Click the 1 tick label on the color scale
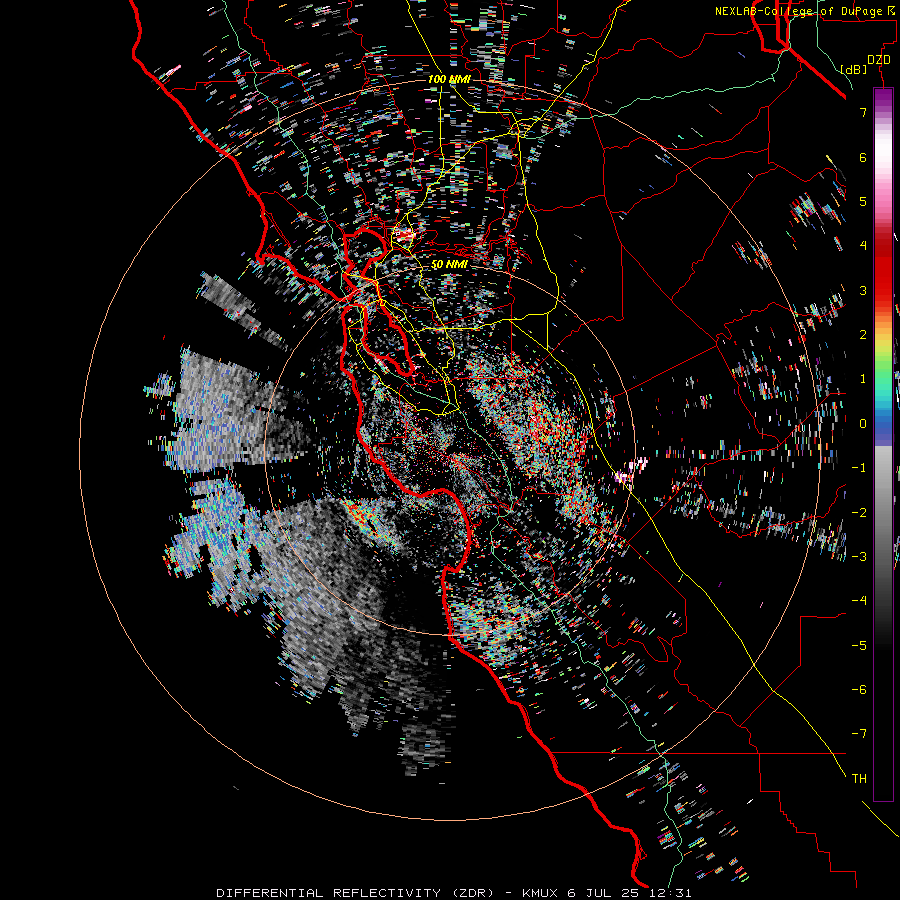The image size is (900, 900). pos(863,379)
